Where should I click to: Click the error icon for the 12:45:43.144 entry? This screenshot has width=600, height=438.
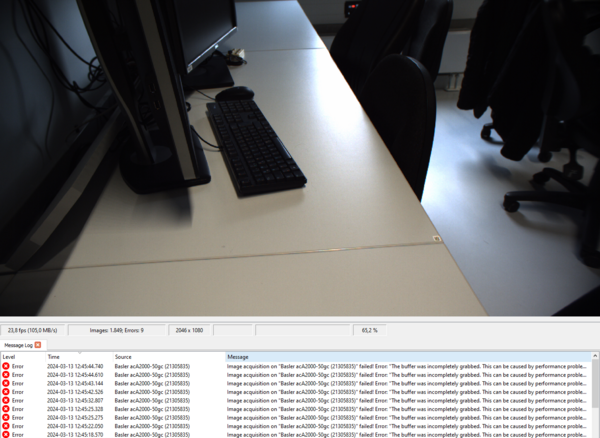[x=6, y=383]
